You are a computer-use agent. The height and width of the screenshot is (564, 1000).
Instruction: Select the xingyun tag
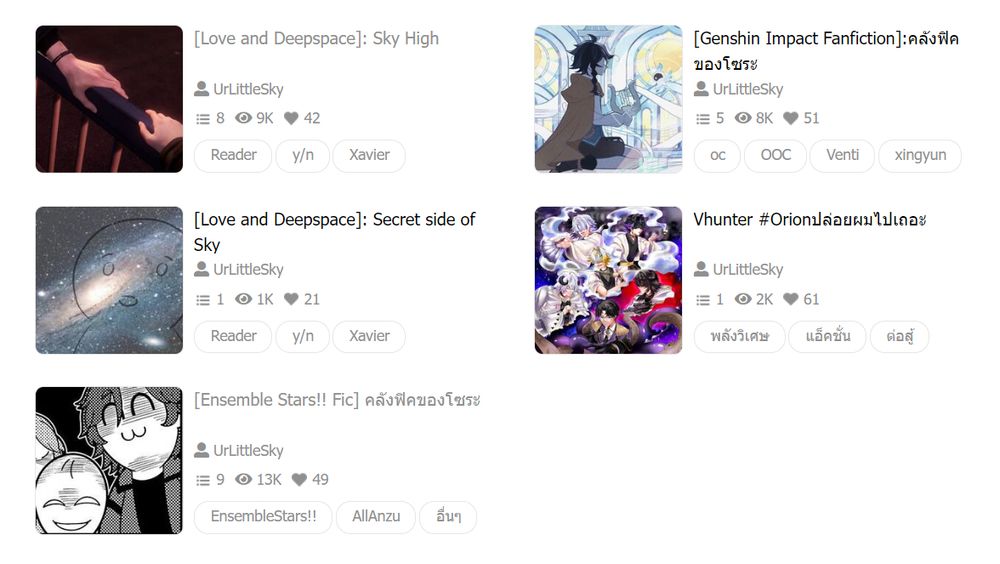(x=920, y=155)
